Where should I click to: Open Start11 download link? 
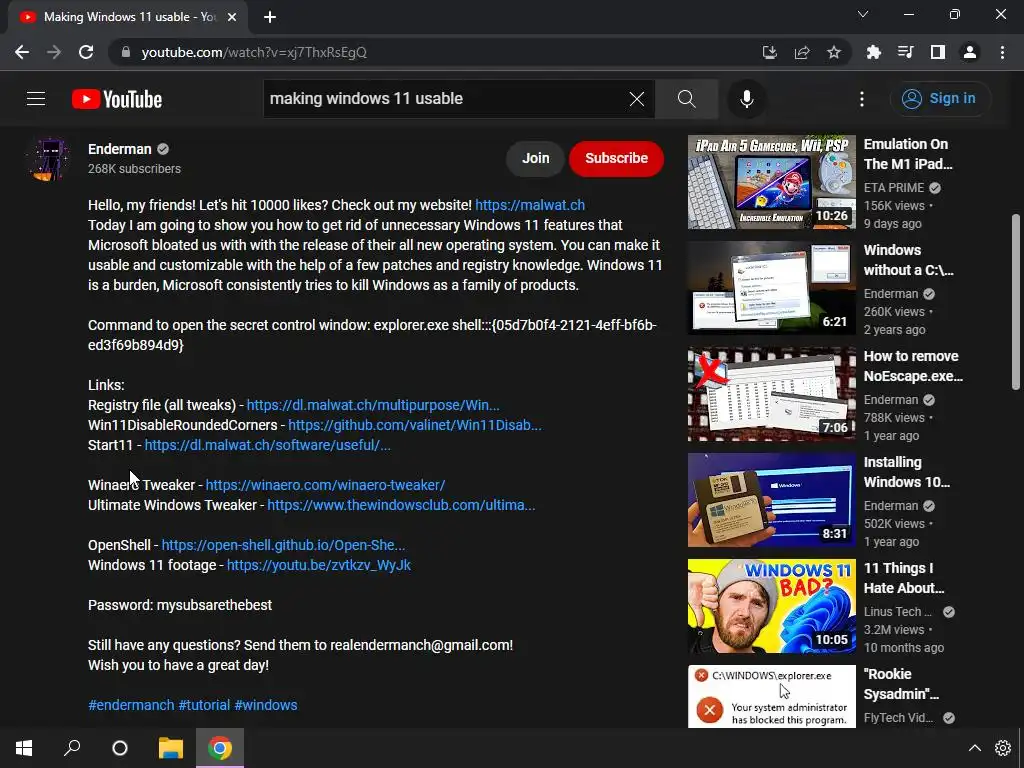(x=267, y=445)
